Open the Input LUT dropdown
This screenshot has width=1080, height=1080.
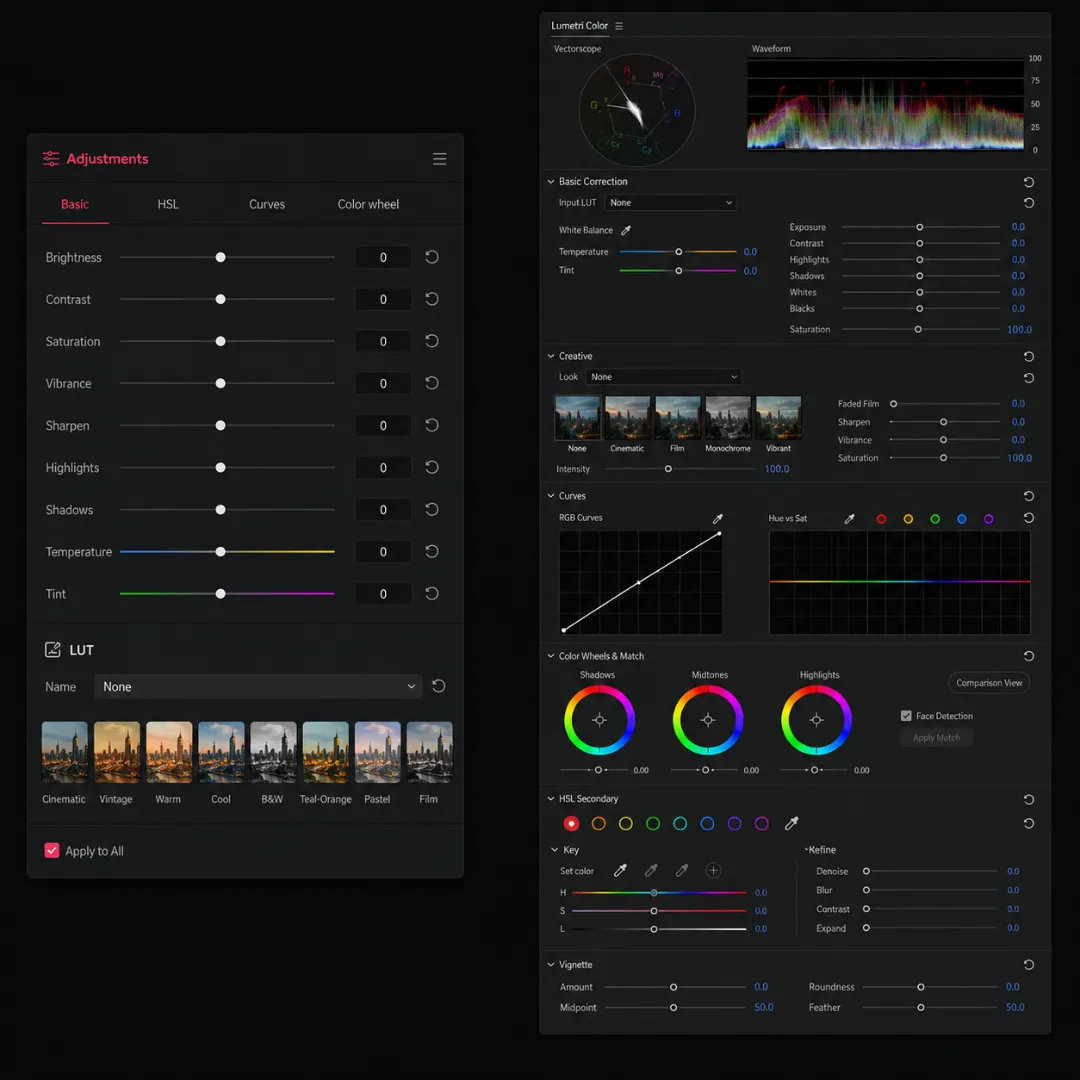[x=670, y=202]
